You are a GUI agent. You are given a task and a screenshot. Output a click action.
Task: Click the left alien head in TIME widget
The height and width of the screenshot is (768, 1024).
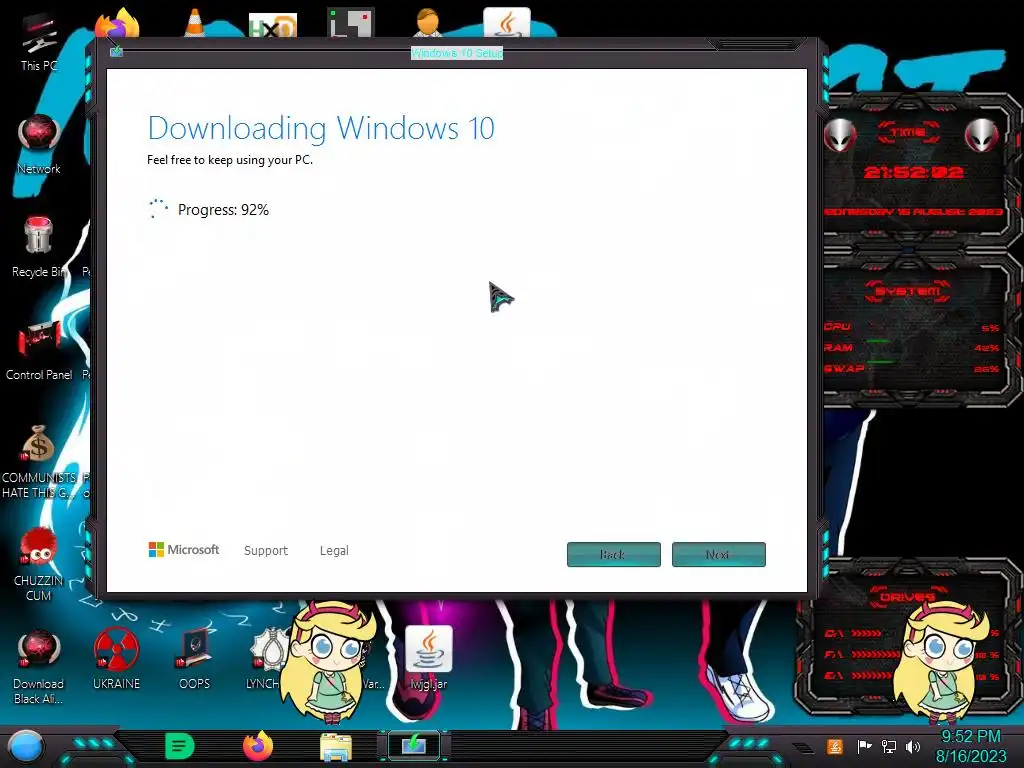pyautogui.click(x=840, y=135)
